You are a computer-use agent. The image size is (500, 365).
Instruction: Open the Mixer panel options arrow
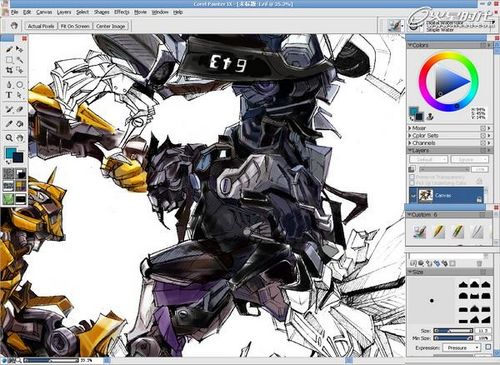point(489,128)
